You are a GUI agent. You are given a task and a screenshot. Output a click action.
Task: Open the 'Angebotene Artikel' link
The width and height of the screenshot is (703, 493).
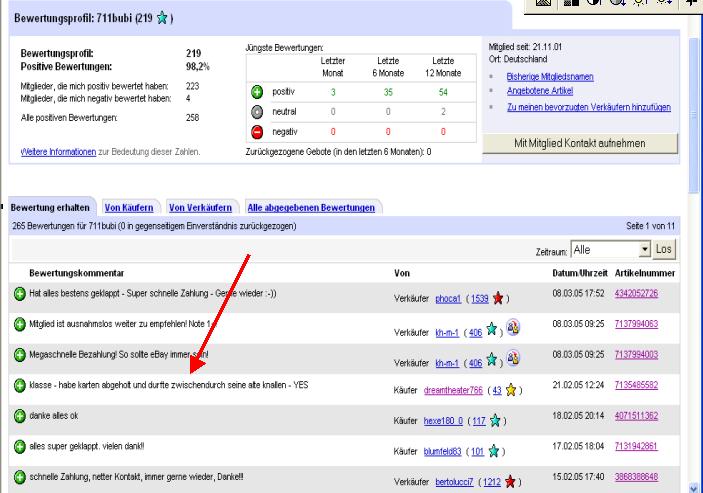click(540, 90)
